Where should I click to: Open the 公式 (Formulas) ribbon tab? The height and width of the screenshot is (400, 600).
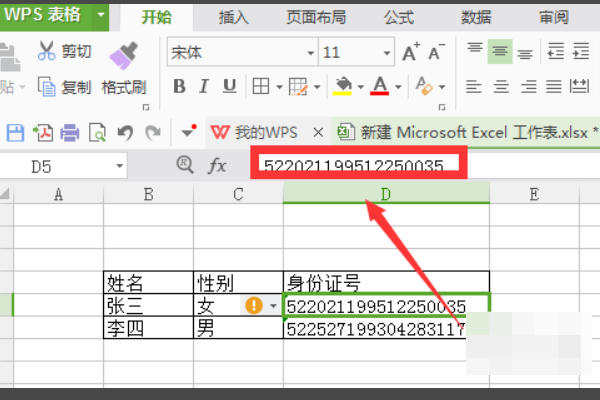[x=398, y=17]
